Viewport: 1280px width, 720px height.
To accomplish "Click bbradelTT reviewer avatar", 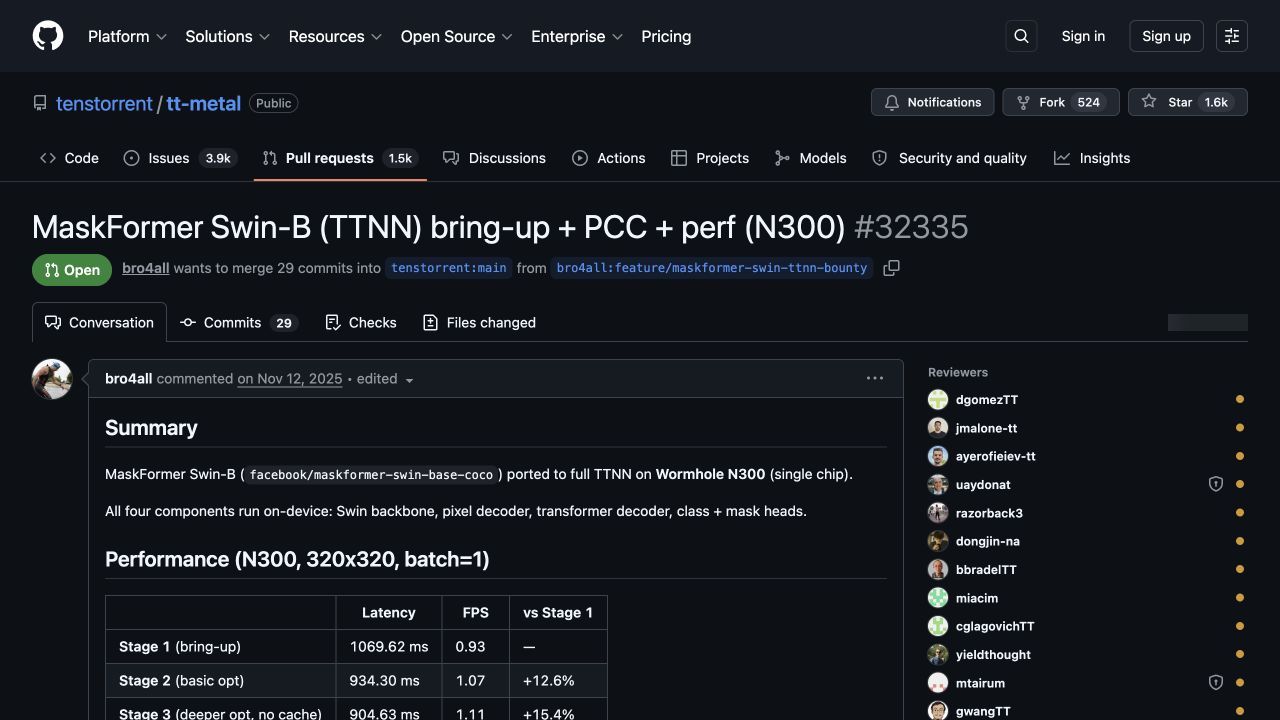I will click(x=938, y=570).
